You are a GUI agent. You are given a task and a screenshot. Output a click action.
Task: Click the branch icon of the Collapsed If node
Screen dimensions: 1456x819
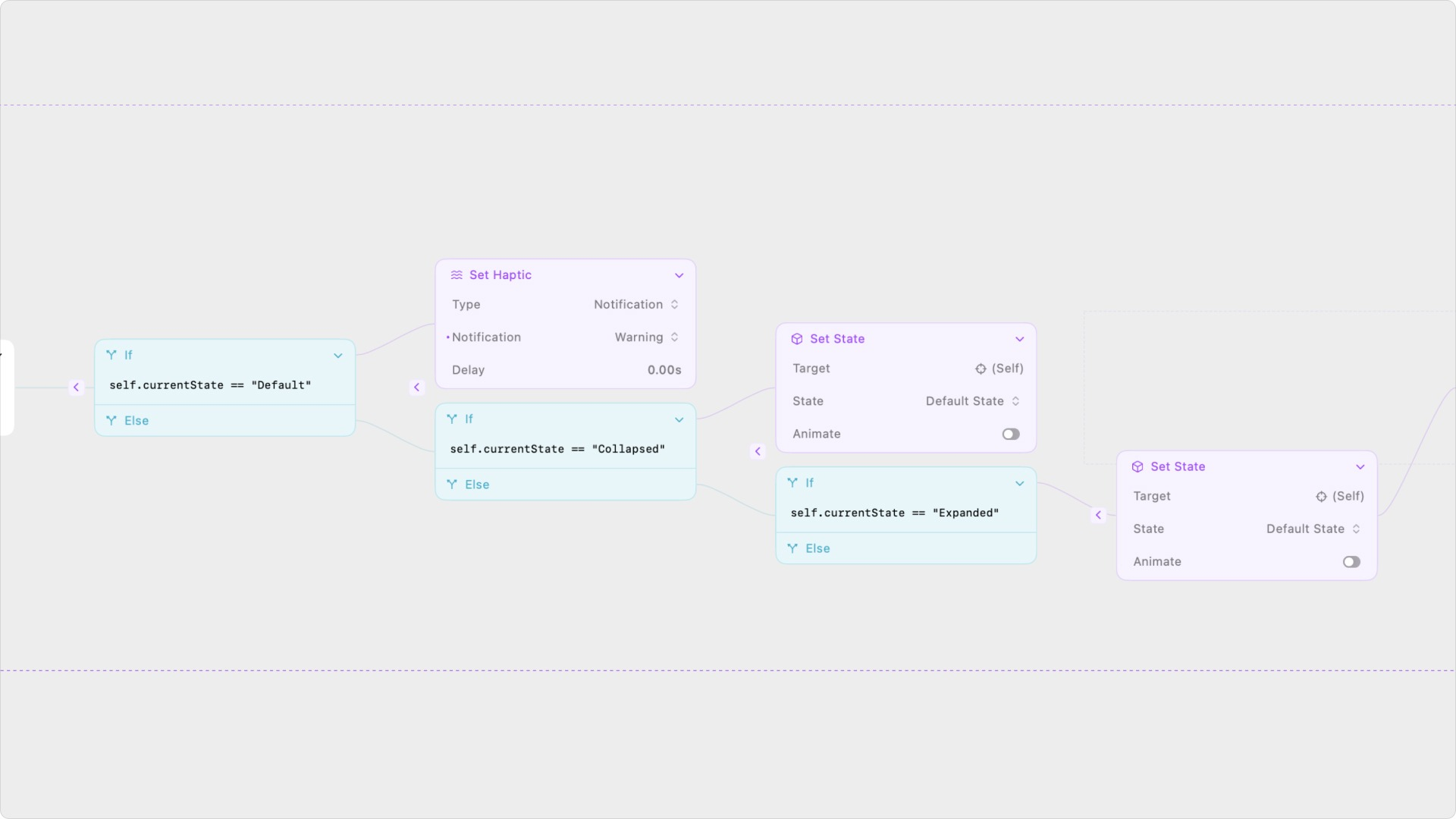click(x=452, y=419)
